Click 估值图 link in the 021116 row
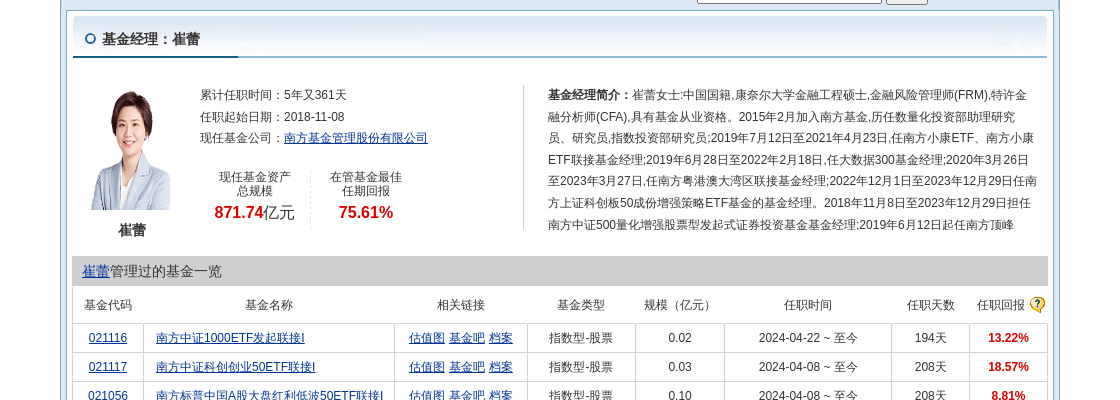 (426, 338)
